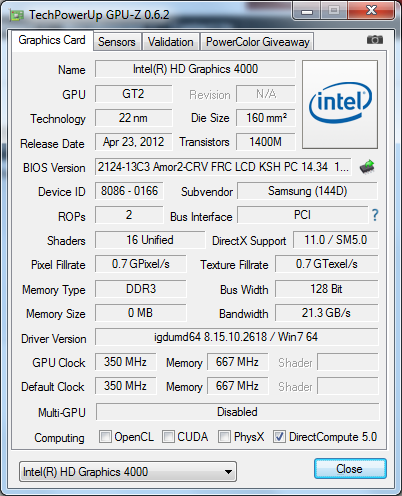
Task: Open the Validation tab
Action: (171, 42)
